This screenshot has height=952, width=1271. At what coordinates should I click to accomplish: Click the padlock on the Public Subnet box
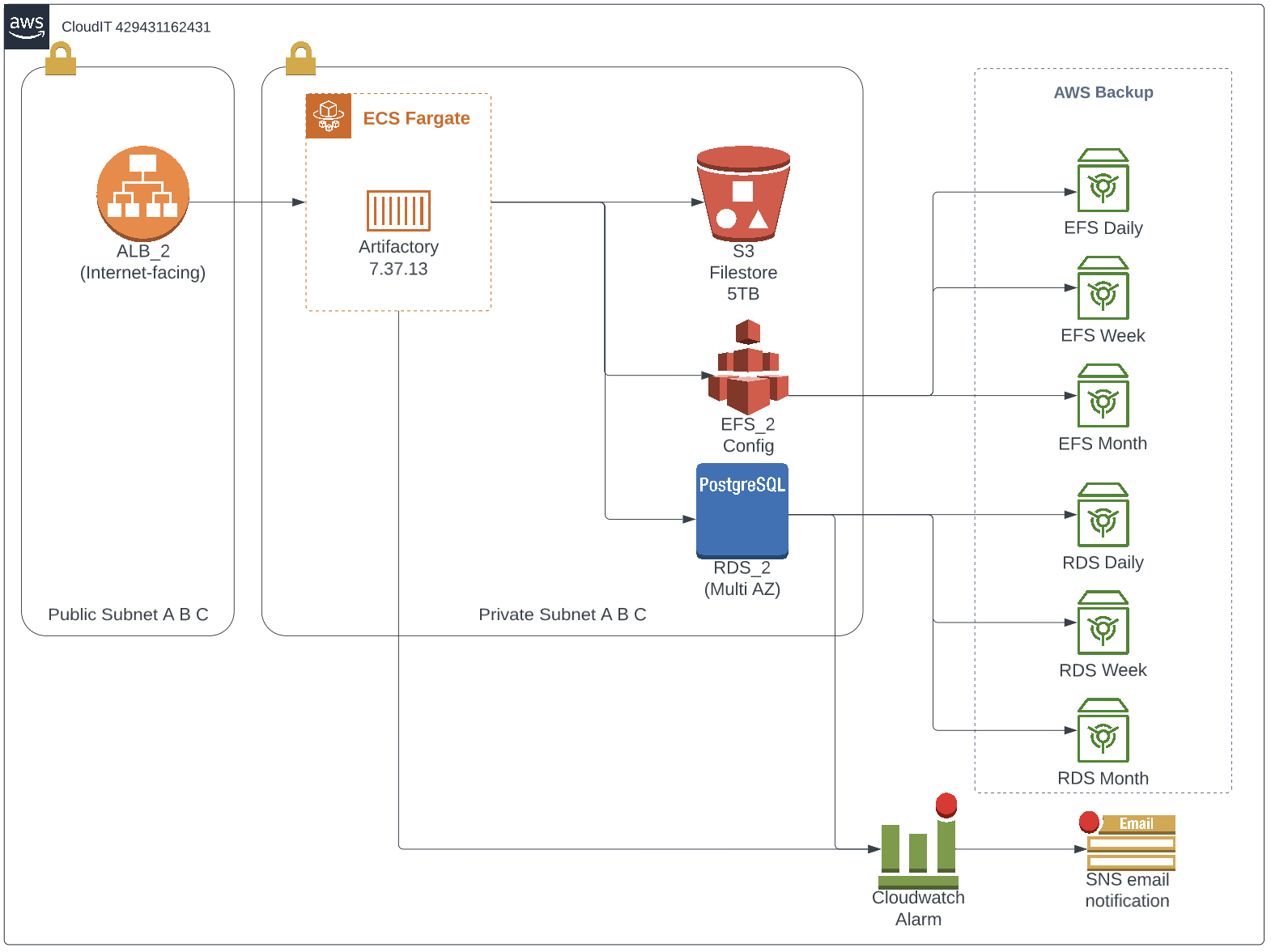61,58
